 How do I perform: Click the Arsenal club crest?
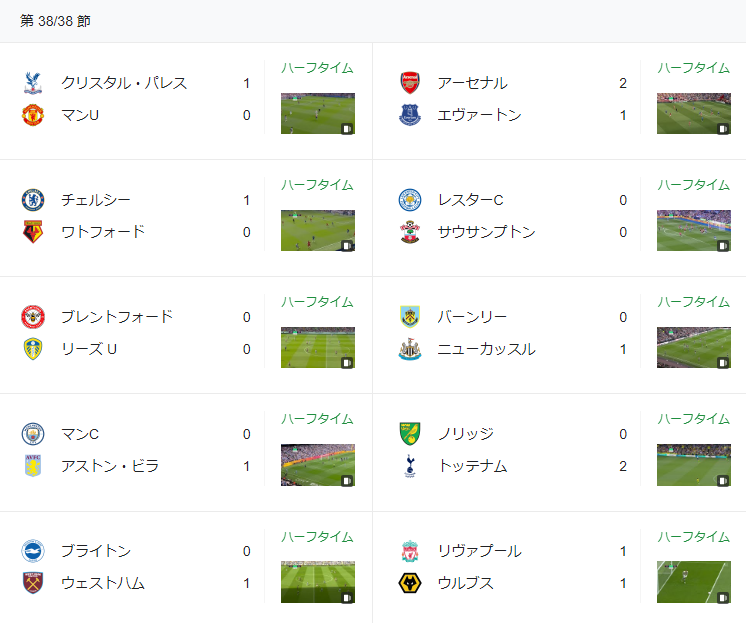coord(409,83)
